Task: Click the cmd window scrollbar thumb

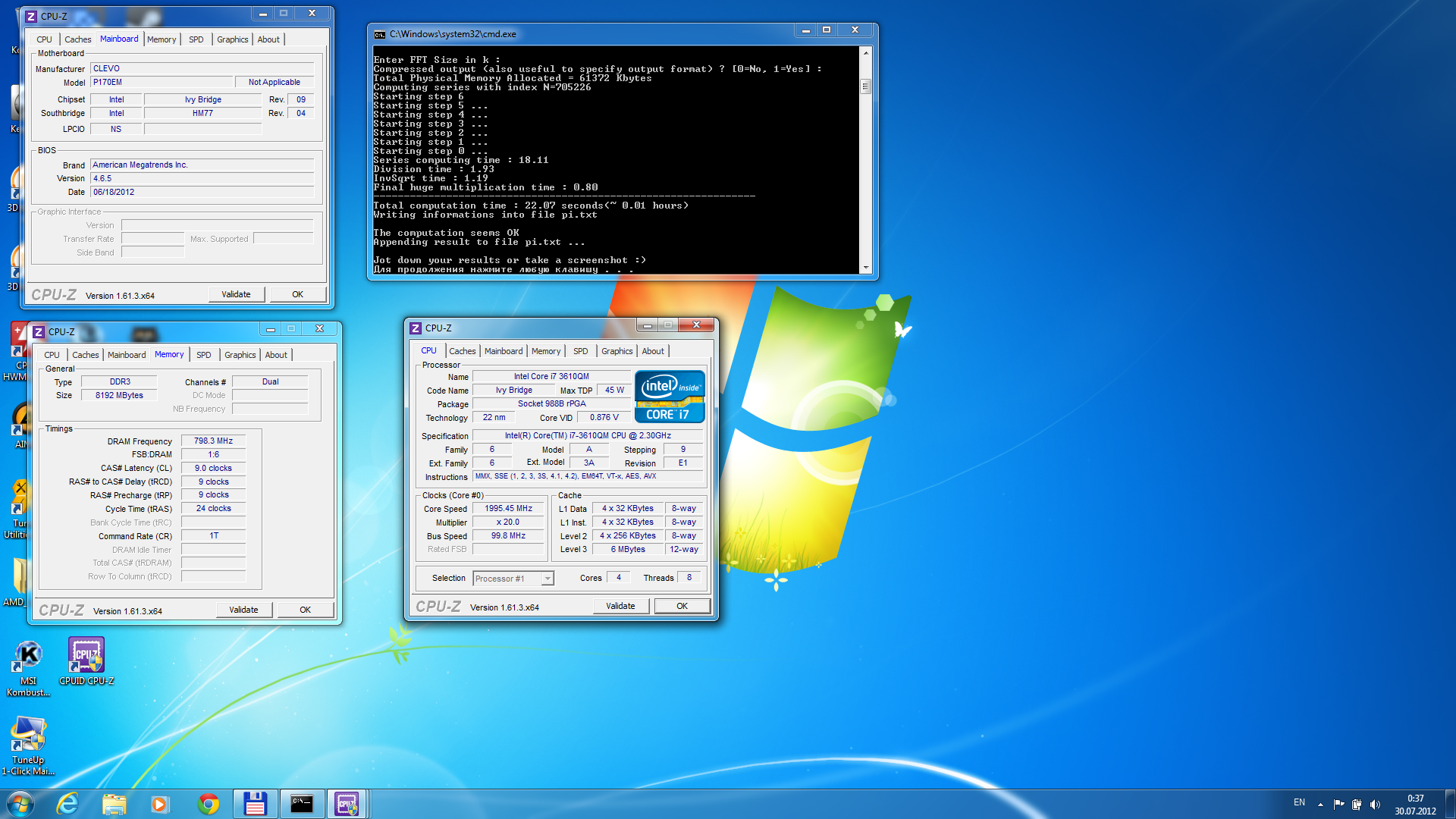Action: coord(865,86)
